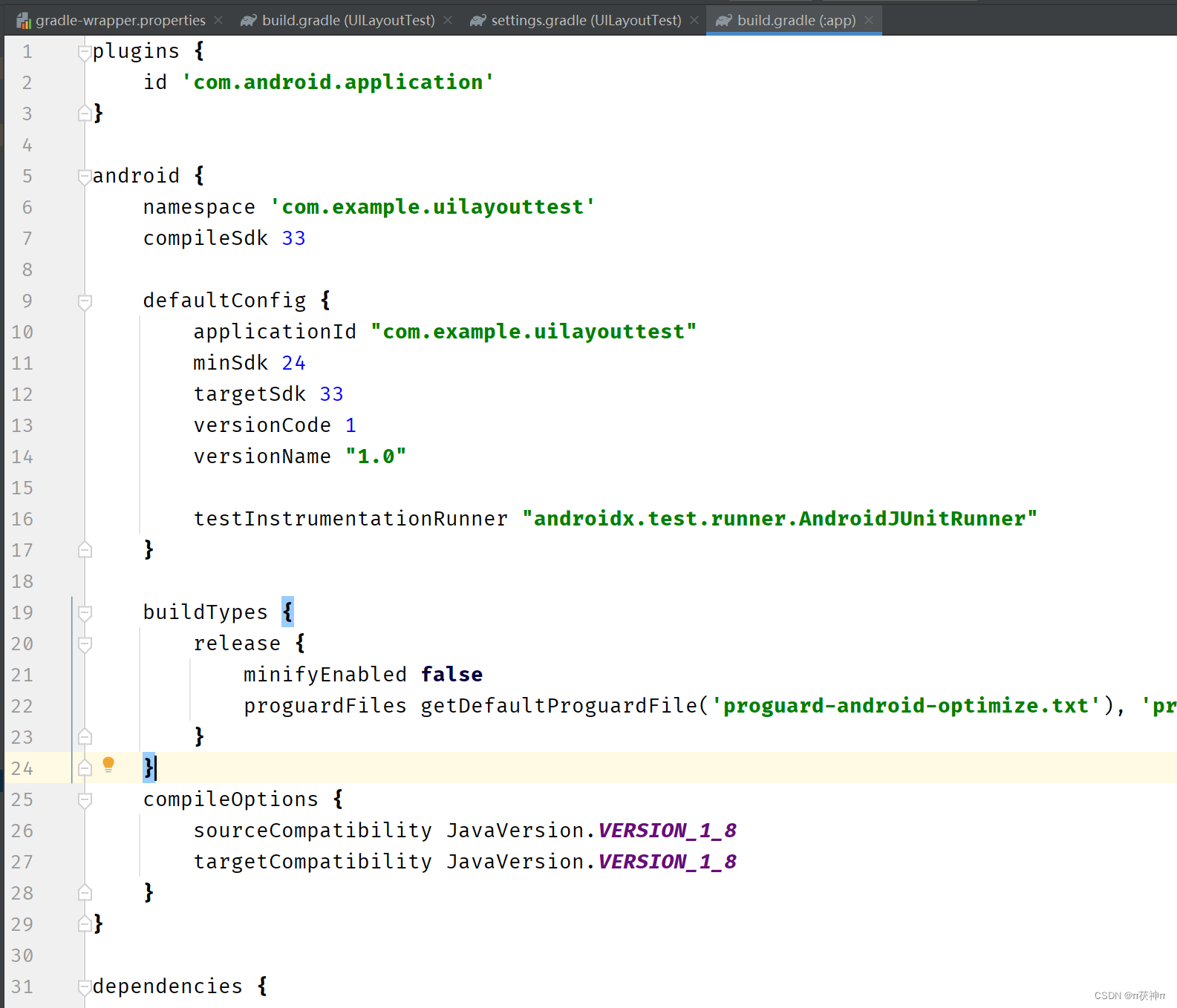Click 'proguard-android-optimize.txt' string

[906, 705]
